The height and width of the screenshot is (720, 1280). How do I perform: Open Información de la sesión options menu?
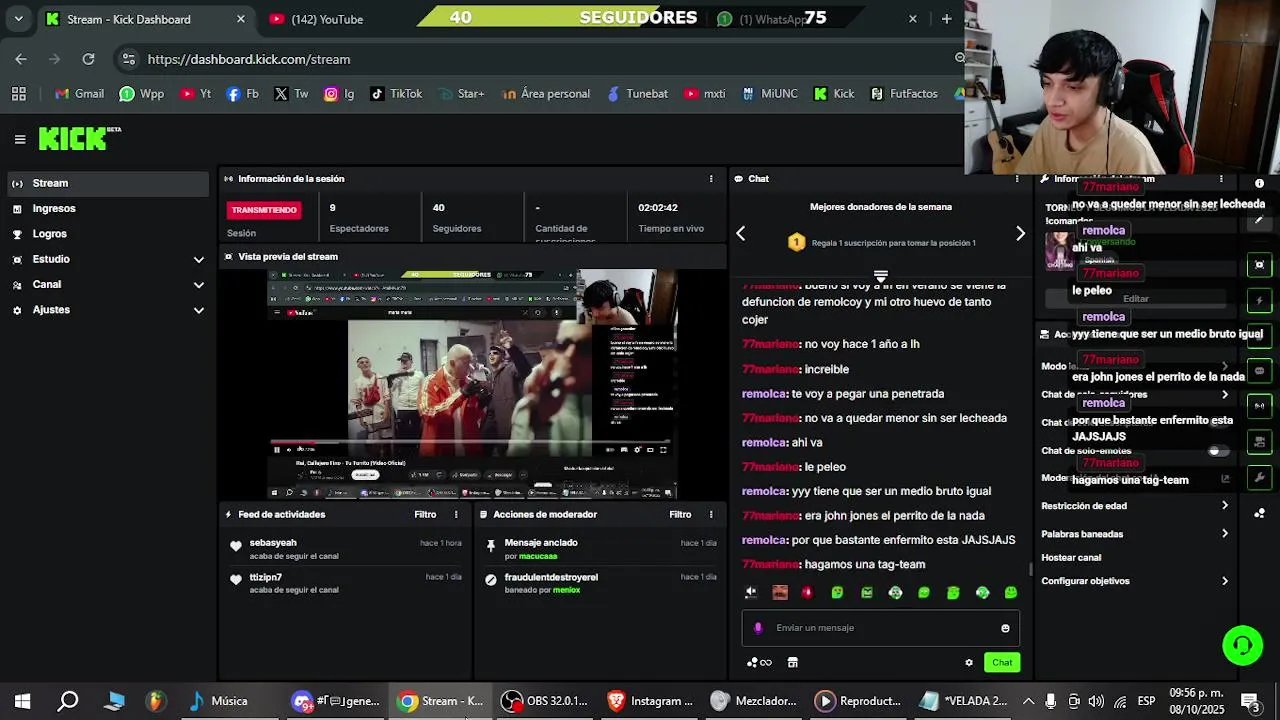pos(711,179)
